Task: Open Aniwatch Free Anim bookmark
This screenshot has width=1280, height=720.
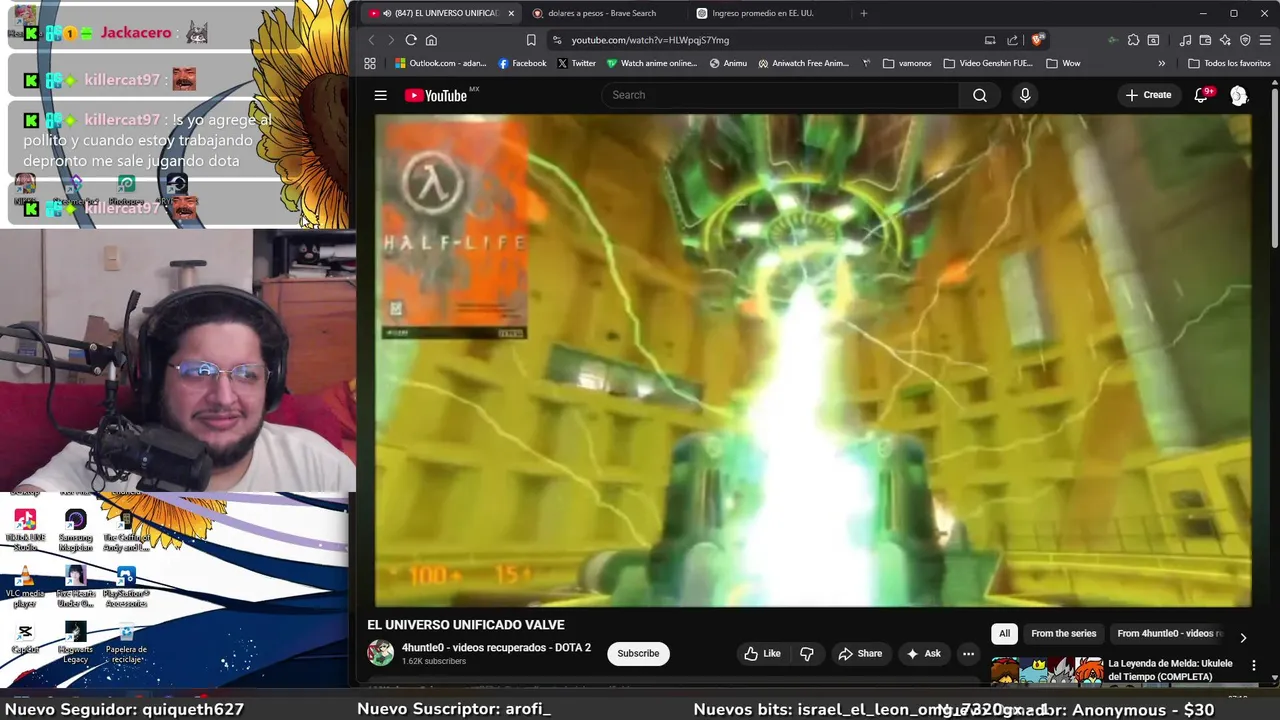Action: click(803, 63)
